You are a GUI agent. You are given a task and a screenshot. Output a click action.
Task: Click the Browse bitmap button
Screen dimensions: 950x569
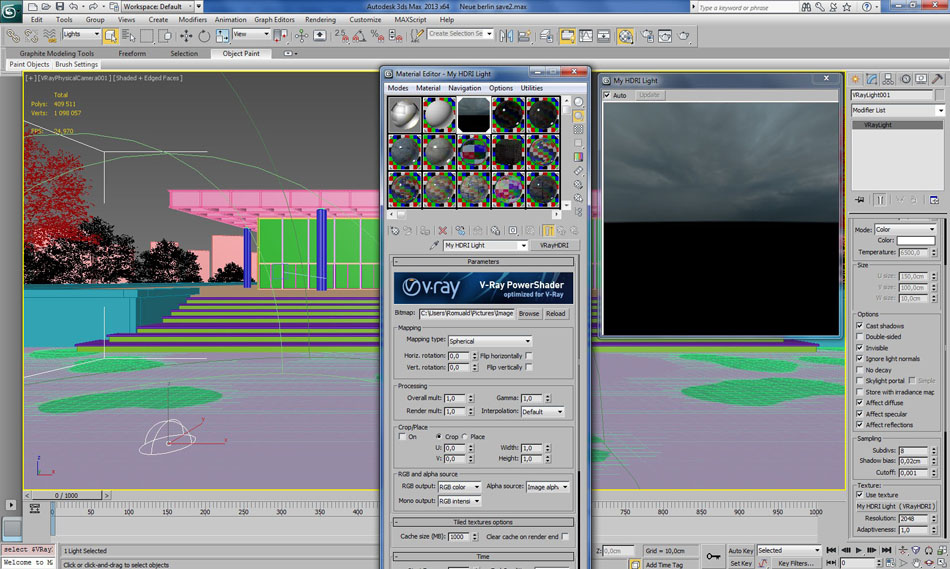(x=528, y=313)
